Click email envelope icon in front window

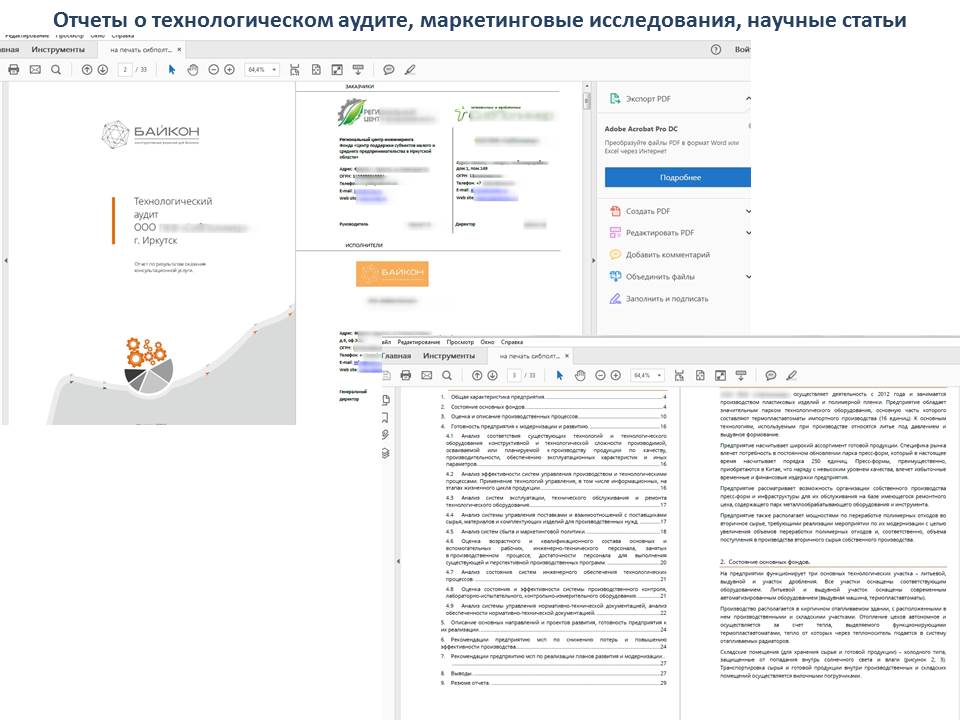427,375
